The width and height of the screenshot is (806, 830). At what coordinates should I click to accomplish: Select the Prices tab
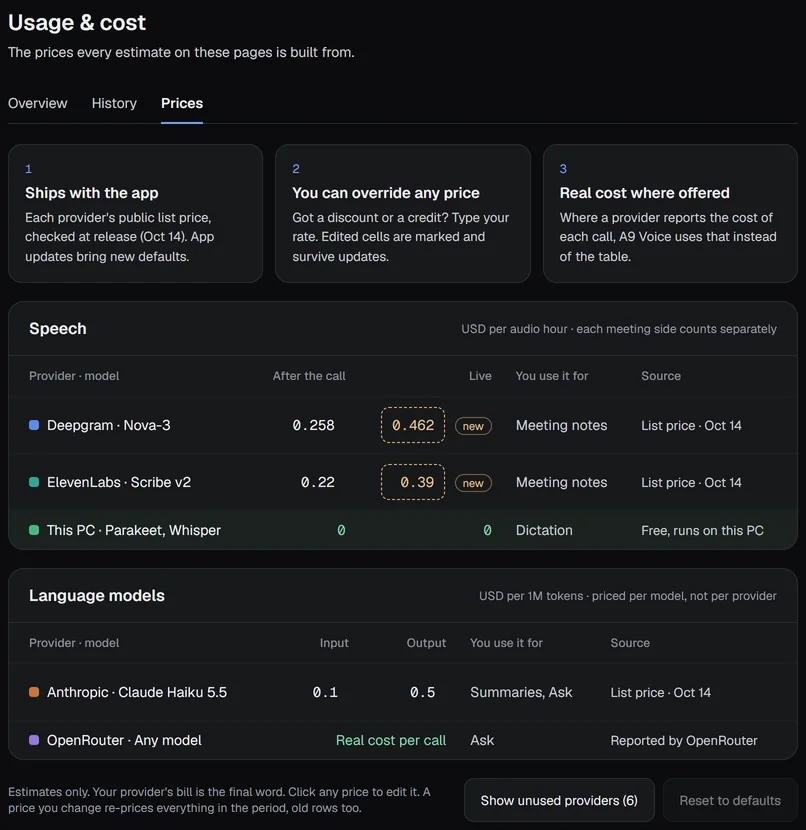tap(182, 103)
